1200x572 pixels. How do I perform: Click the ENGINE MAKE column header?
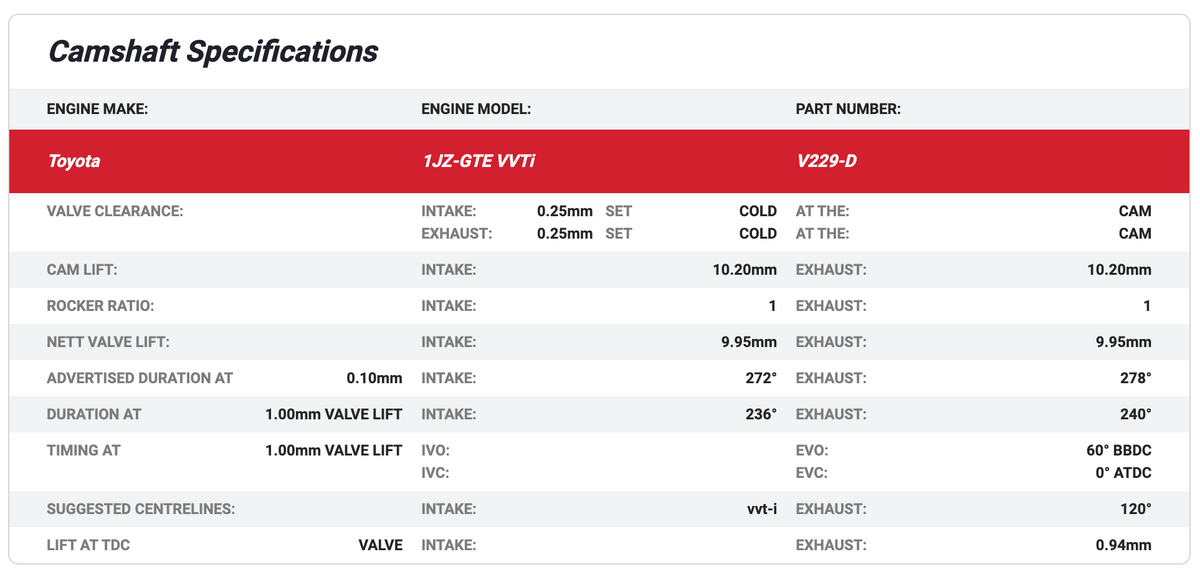click(97, 109)
